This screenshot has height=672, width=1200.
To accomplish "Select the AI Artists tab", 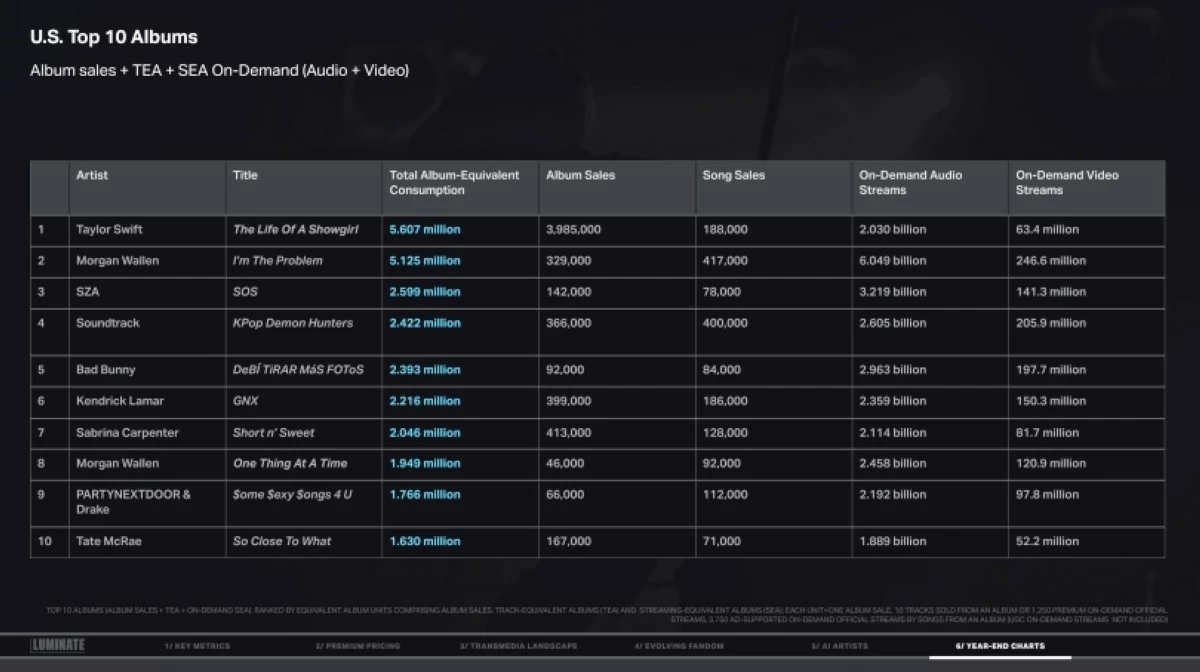I will (x=840, y=646).
